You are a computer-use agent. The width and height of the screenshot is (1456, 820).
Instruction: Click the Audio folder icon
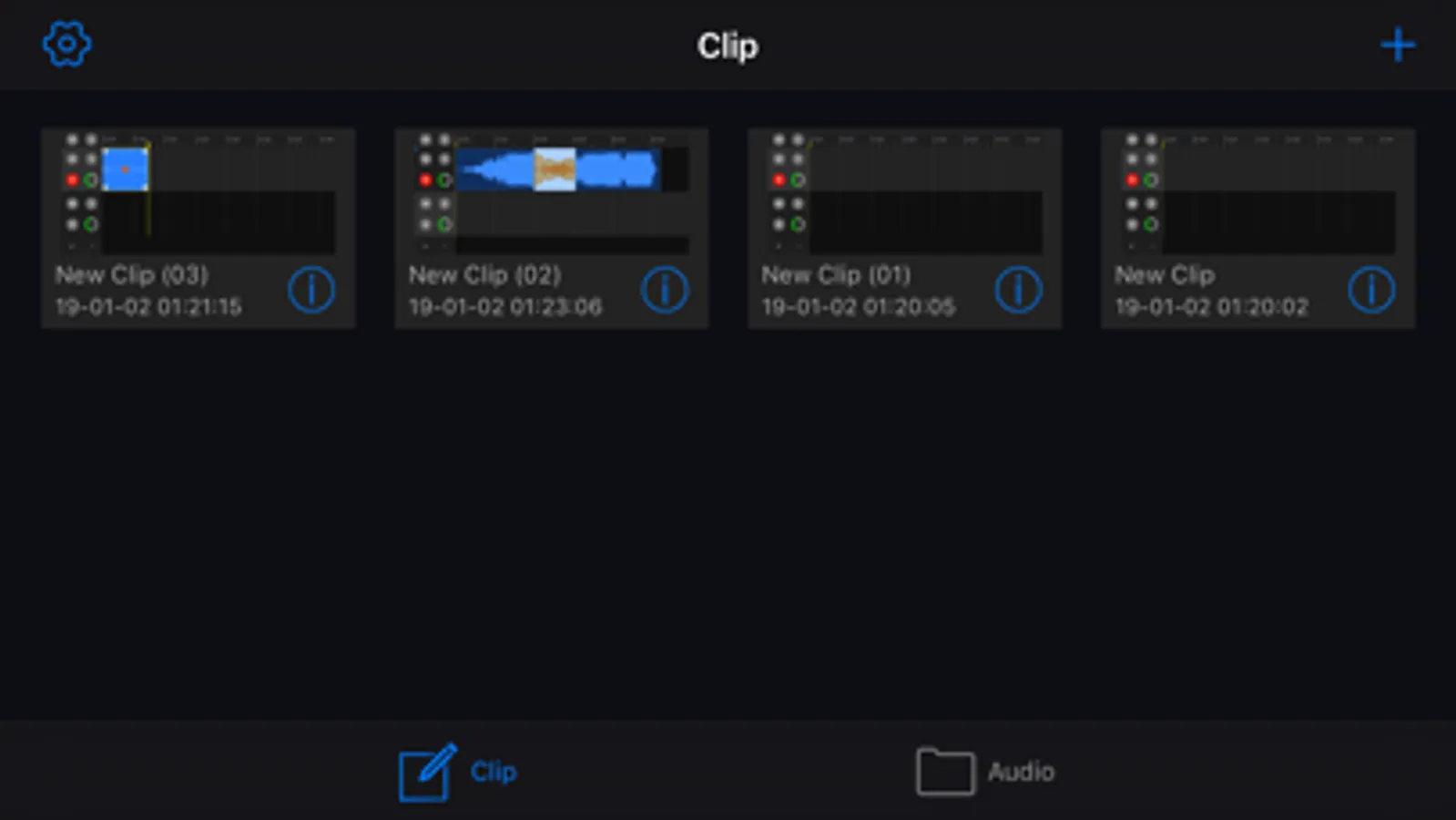coord(945,772)
